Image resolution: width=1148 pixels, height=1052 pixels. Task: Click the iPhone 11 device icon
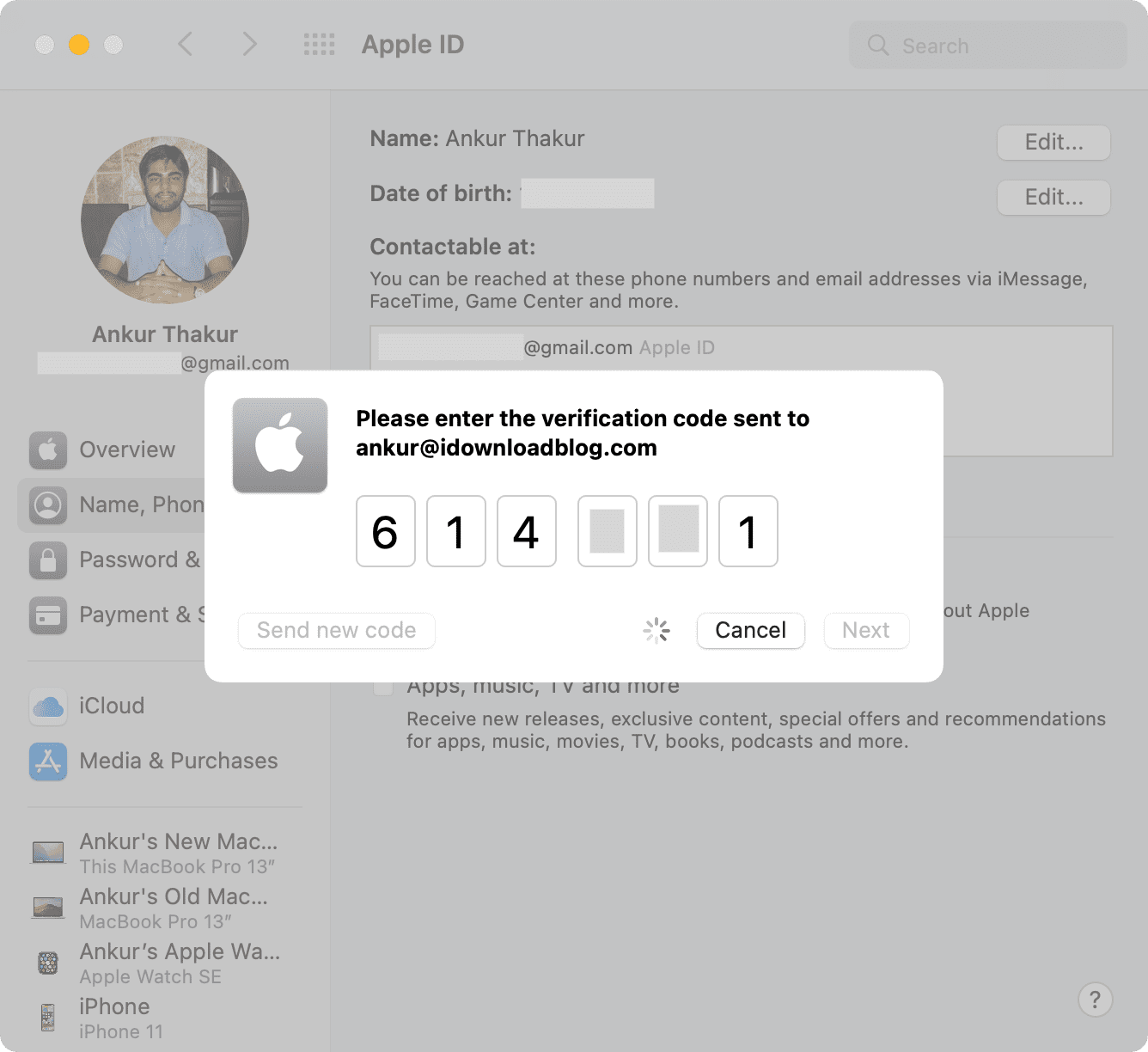48,1018
